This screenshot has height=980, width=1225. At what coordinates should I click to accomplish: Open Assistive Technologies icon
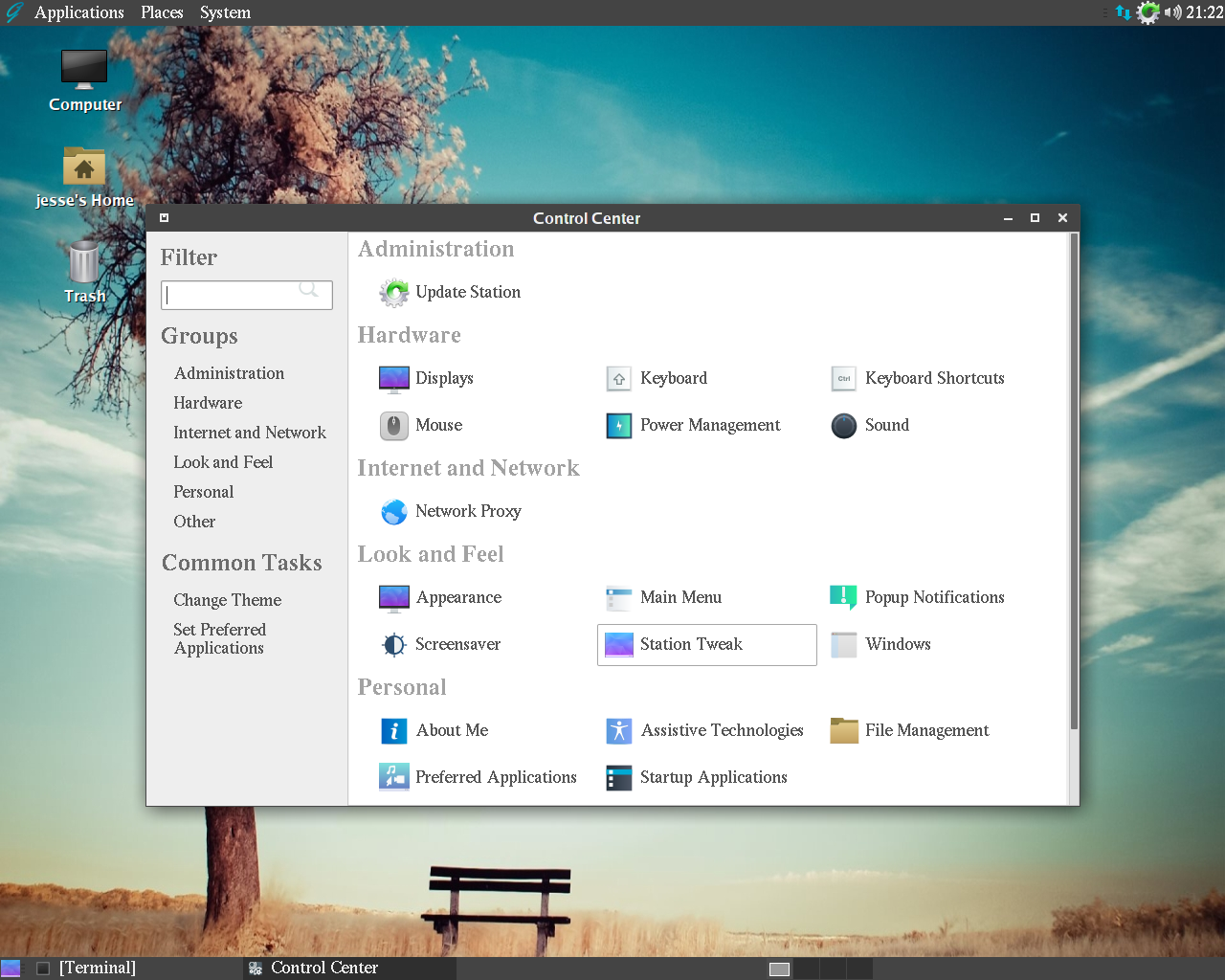pyautogui.click(x=618, y=730)
